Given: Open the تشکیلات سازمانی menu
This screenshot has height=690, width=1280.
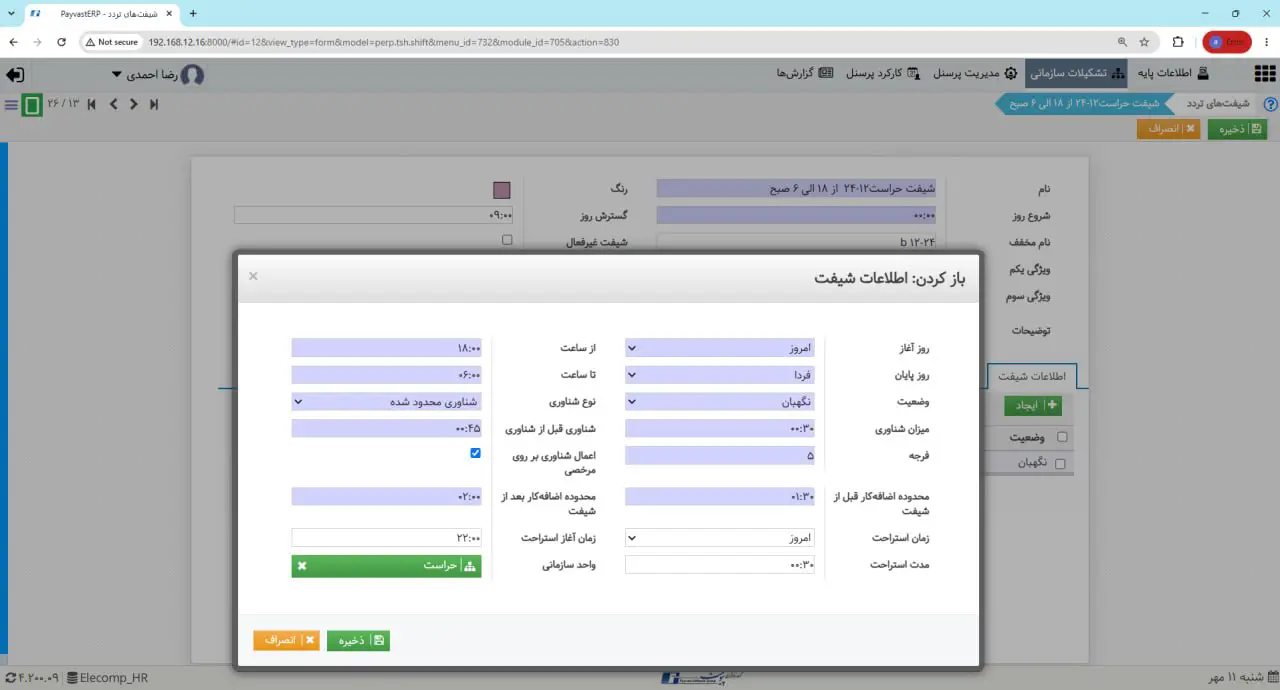Looking at the screenshot, I should [1076, 74].
